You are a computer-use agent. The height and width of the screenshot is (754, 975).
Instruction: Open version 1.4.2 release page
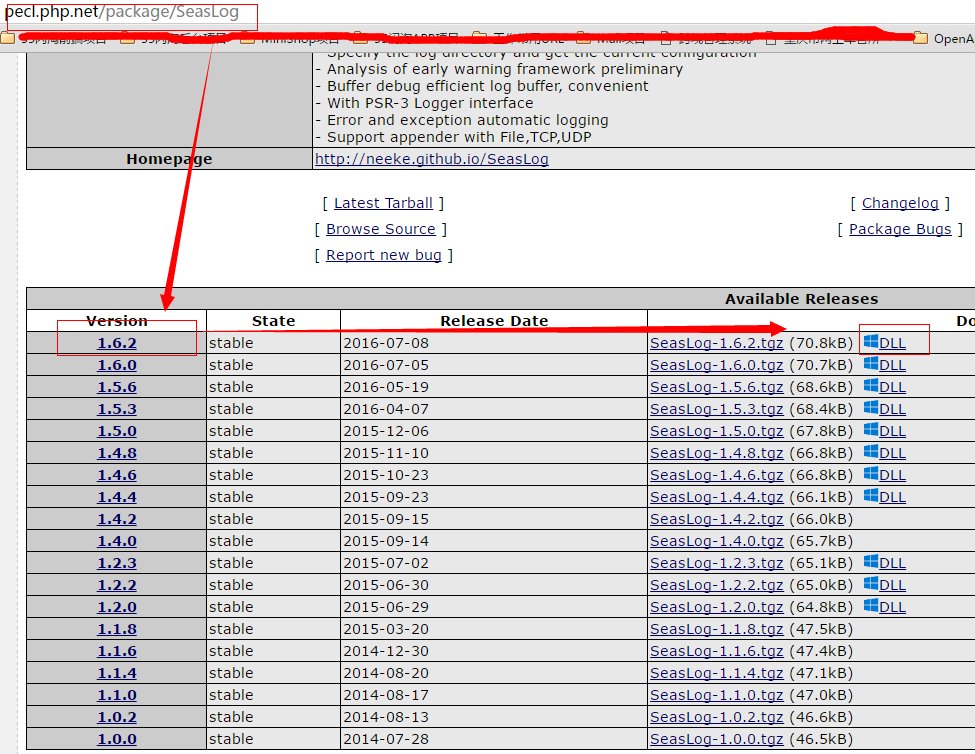click(x=117, y=519)
